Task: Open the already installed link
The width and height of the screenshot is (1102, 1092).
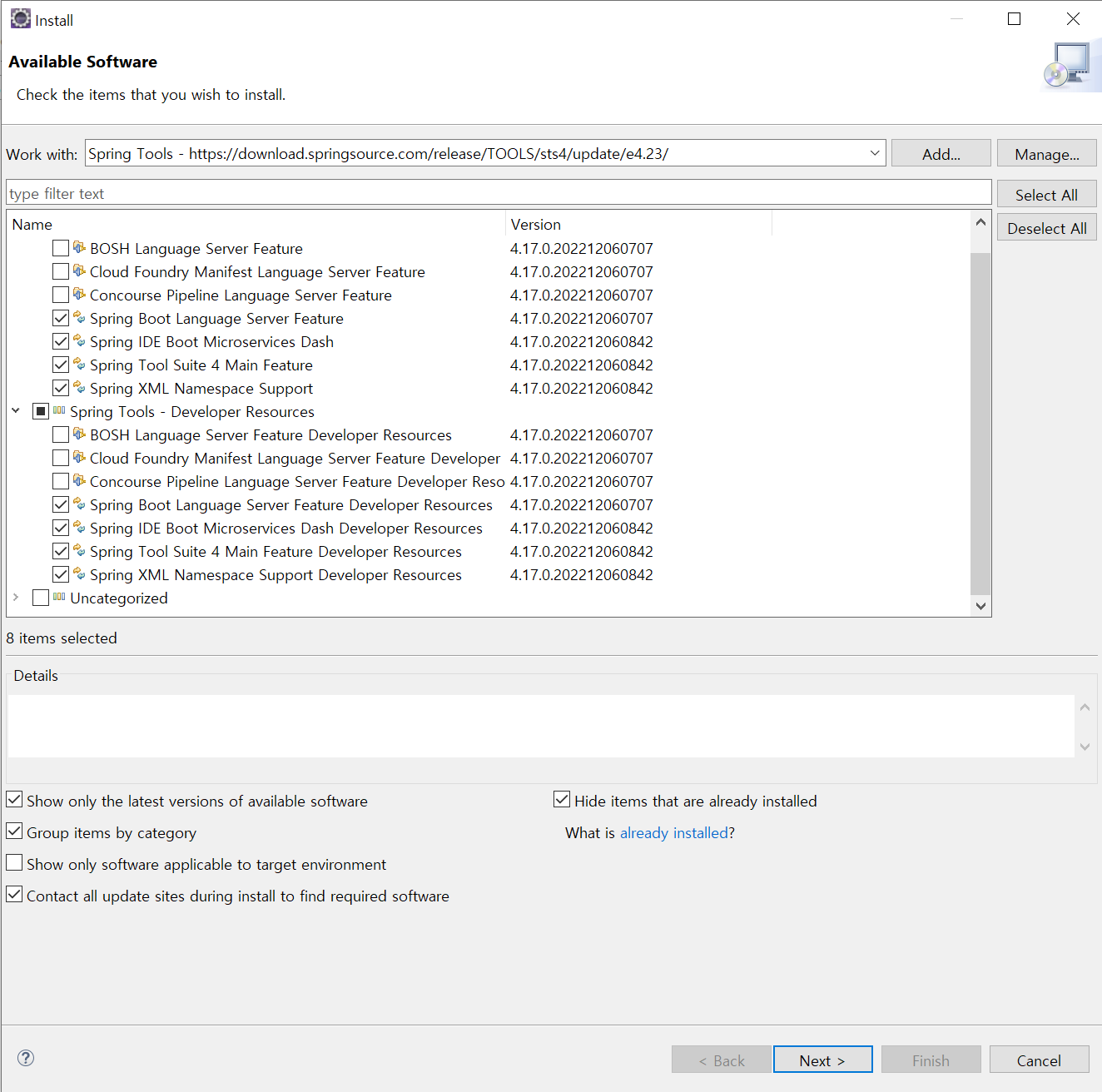Action: tap(673, 833)
